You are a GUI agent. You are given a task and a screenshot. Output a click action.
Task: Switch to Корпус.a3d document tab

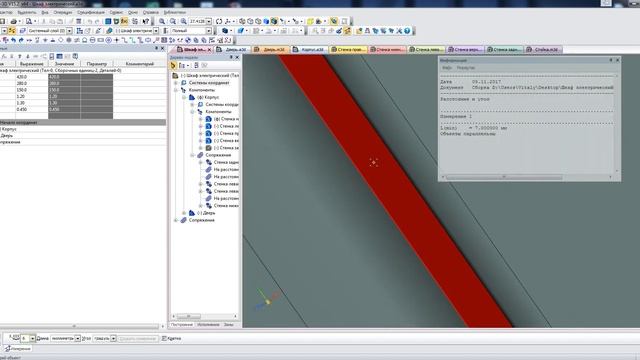point(310,49)
